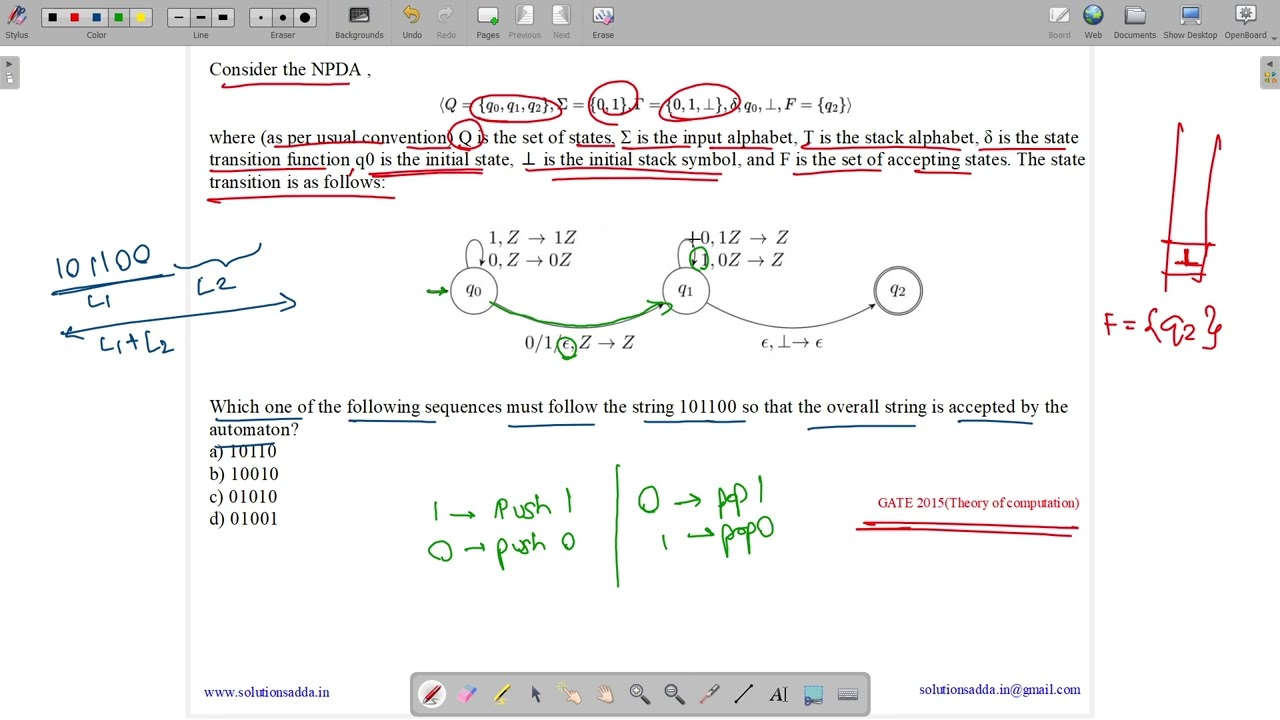
Task: Select the Hand scroll page tool
Action: 605,694
